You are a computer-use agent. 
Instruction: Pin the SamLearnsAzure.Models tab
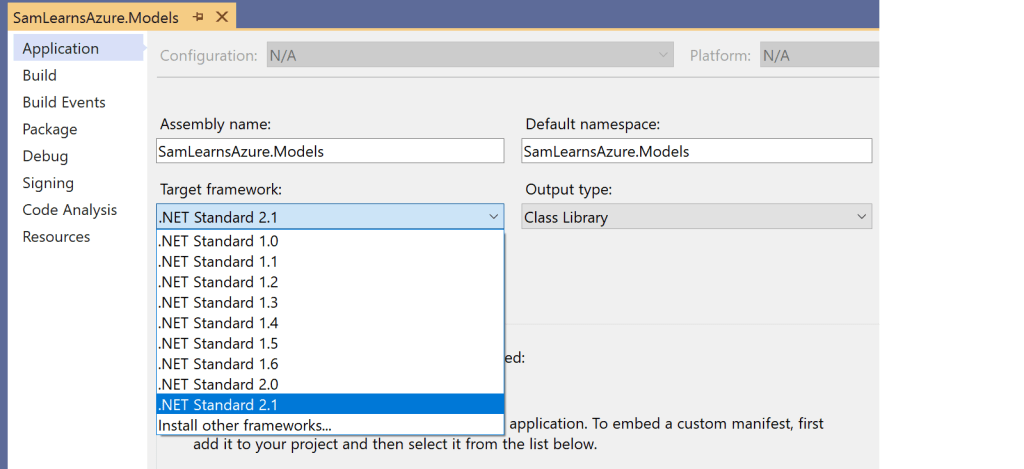[x=198, y=17]
